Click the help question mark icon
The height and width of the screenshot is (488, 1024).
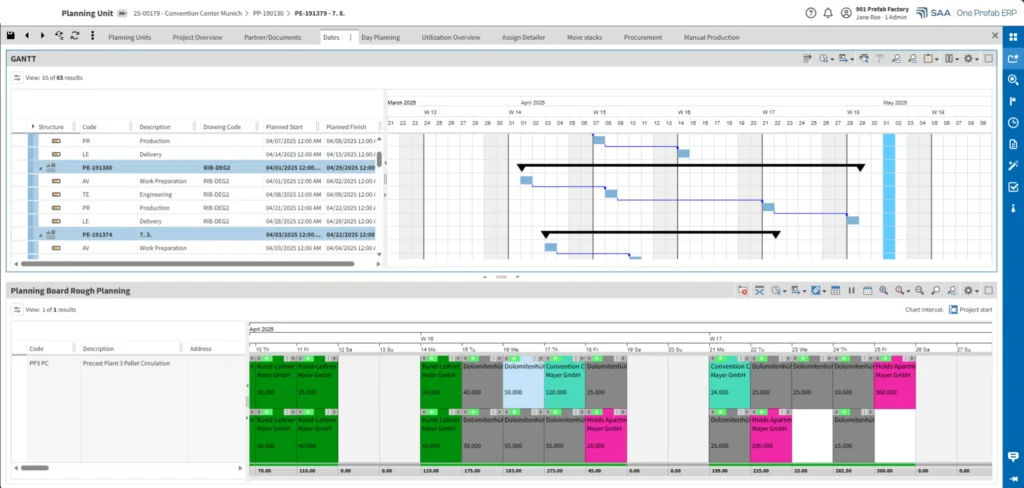click(x=811, y=12)
